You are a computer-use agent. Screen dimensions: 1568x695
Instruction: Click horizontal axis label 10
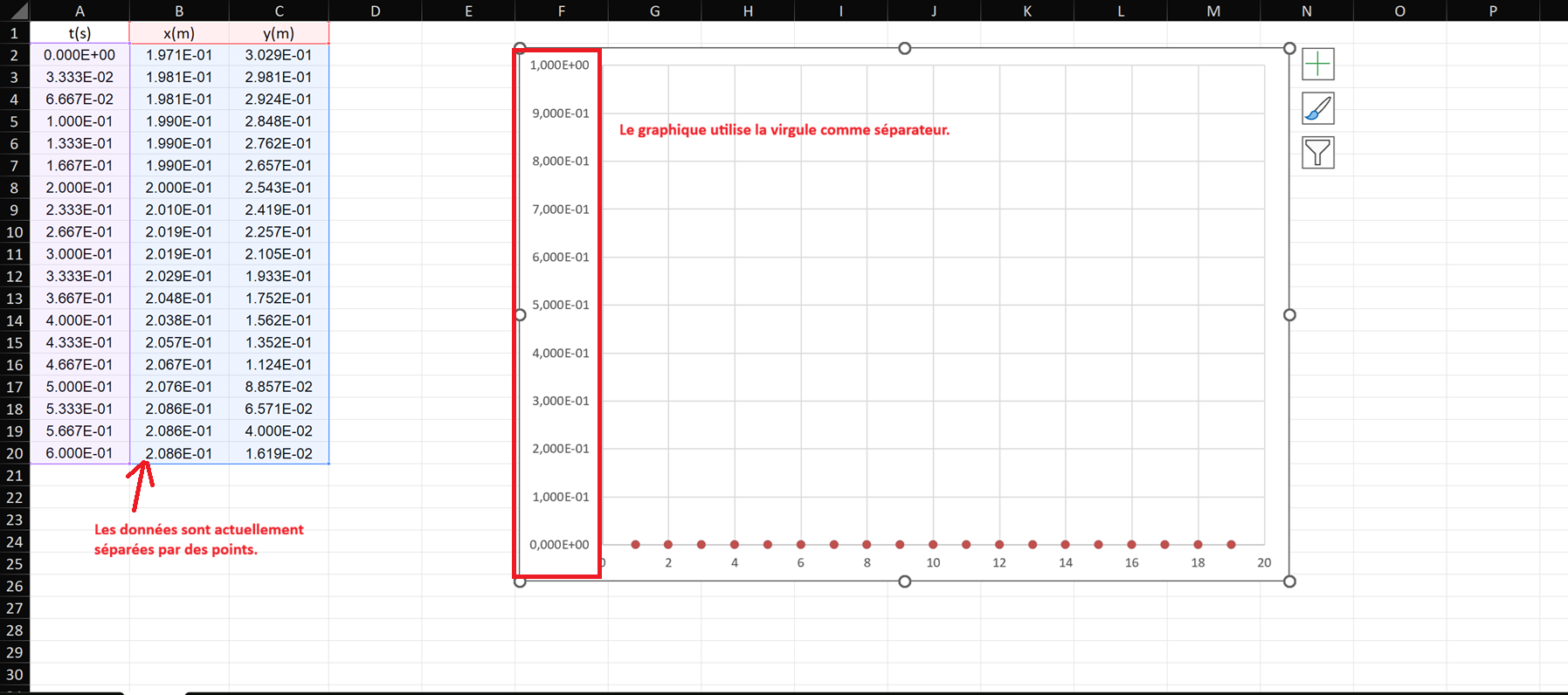click(x=933, y=562)
